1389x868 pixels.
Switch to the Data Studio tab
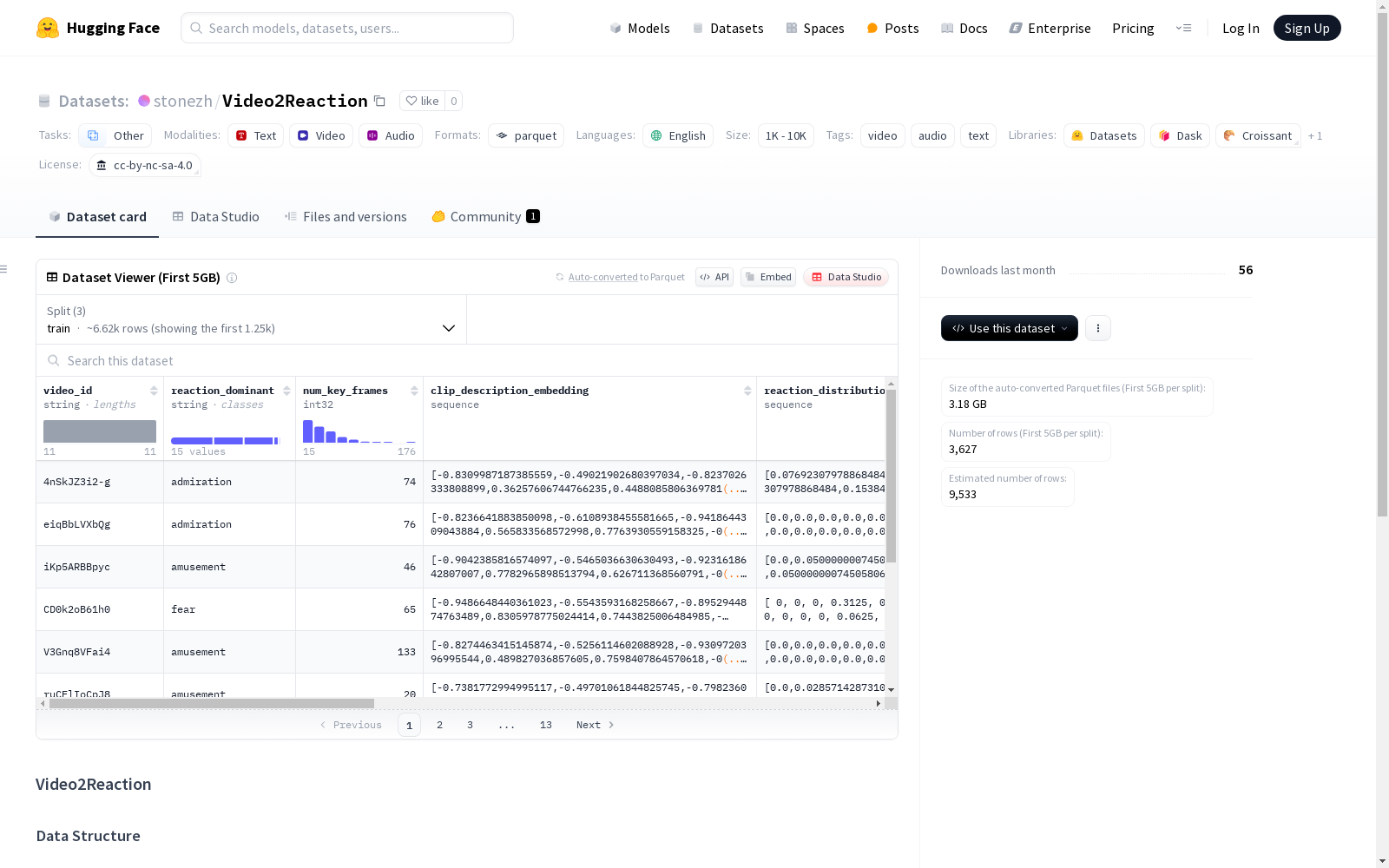216,217
